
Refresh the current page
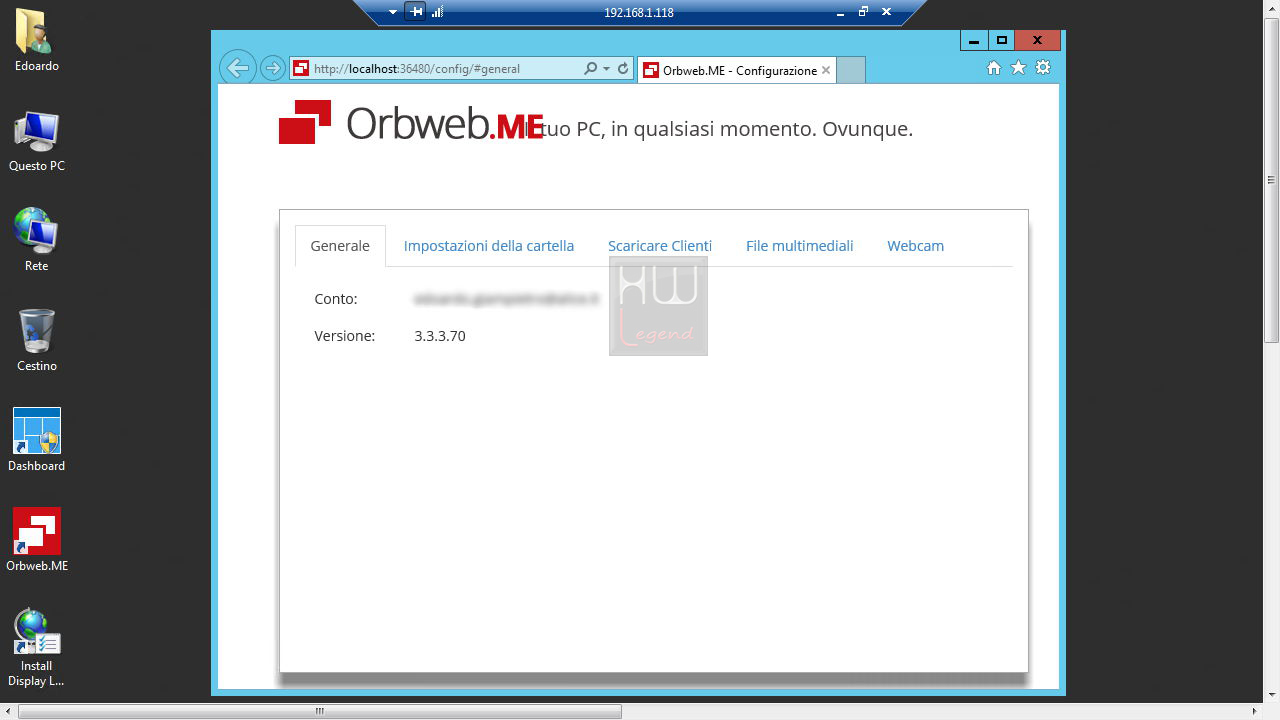623,69
